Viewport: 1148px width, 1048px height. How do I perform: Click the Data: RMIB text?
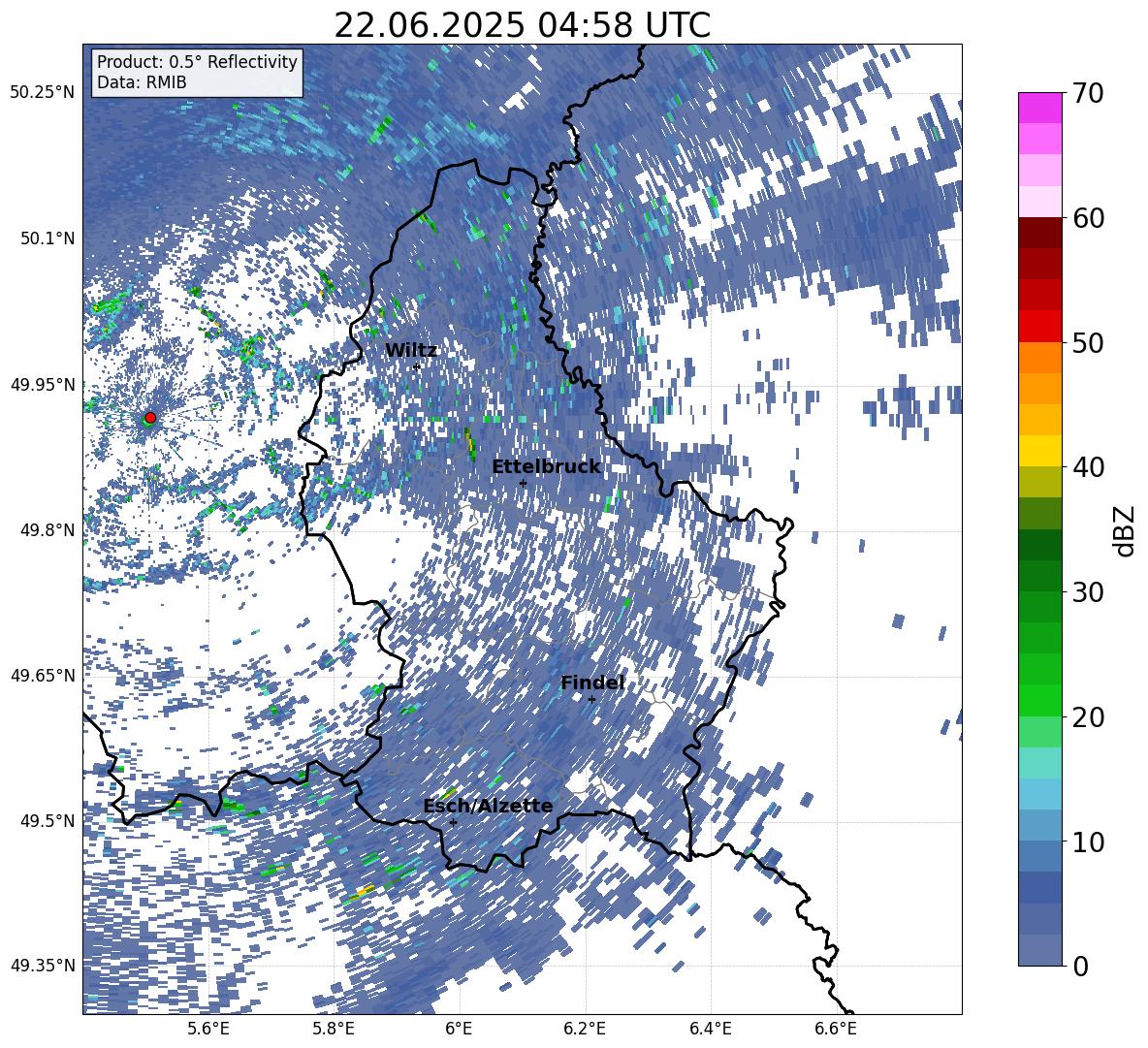point(142,82)
